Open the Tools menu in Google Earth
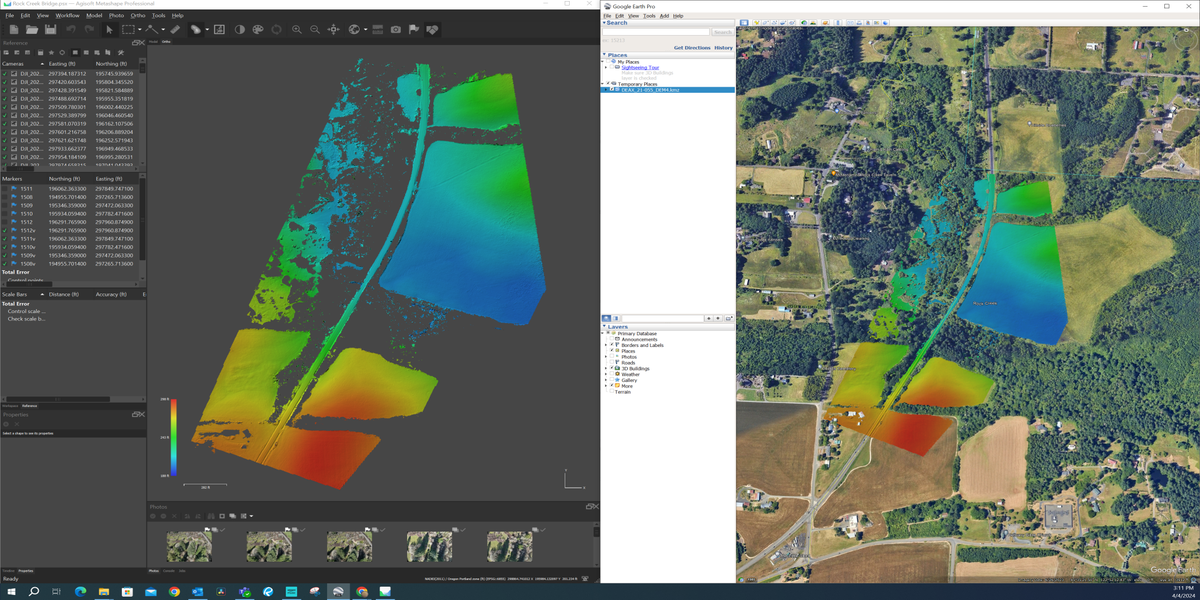 click(x=649, y=16)
